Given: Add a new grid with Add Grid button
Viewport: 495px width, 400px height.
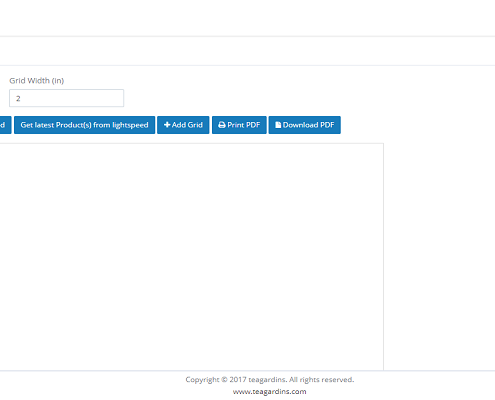Looking at the screenshot, I should pyautogui.click(x=183, y=125).
